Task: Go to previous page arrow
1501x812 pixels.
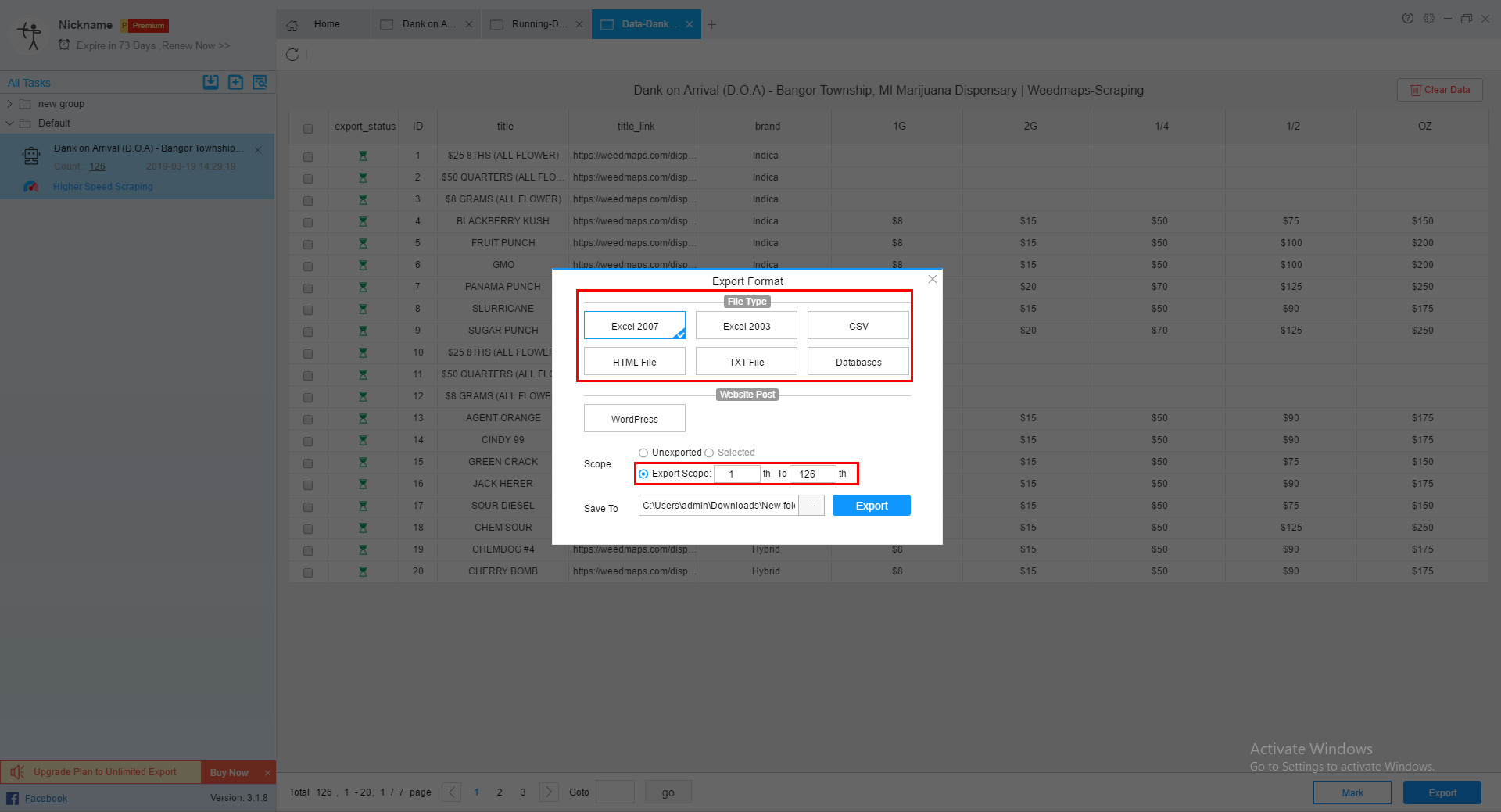Action: coord(451,792)
